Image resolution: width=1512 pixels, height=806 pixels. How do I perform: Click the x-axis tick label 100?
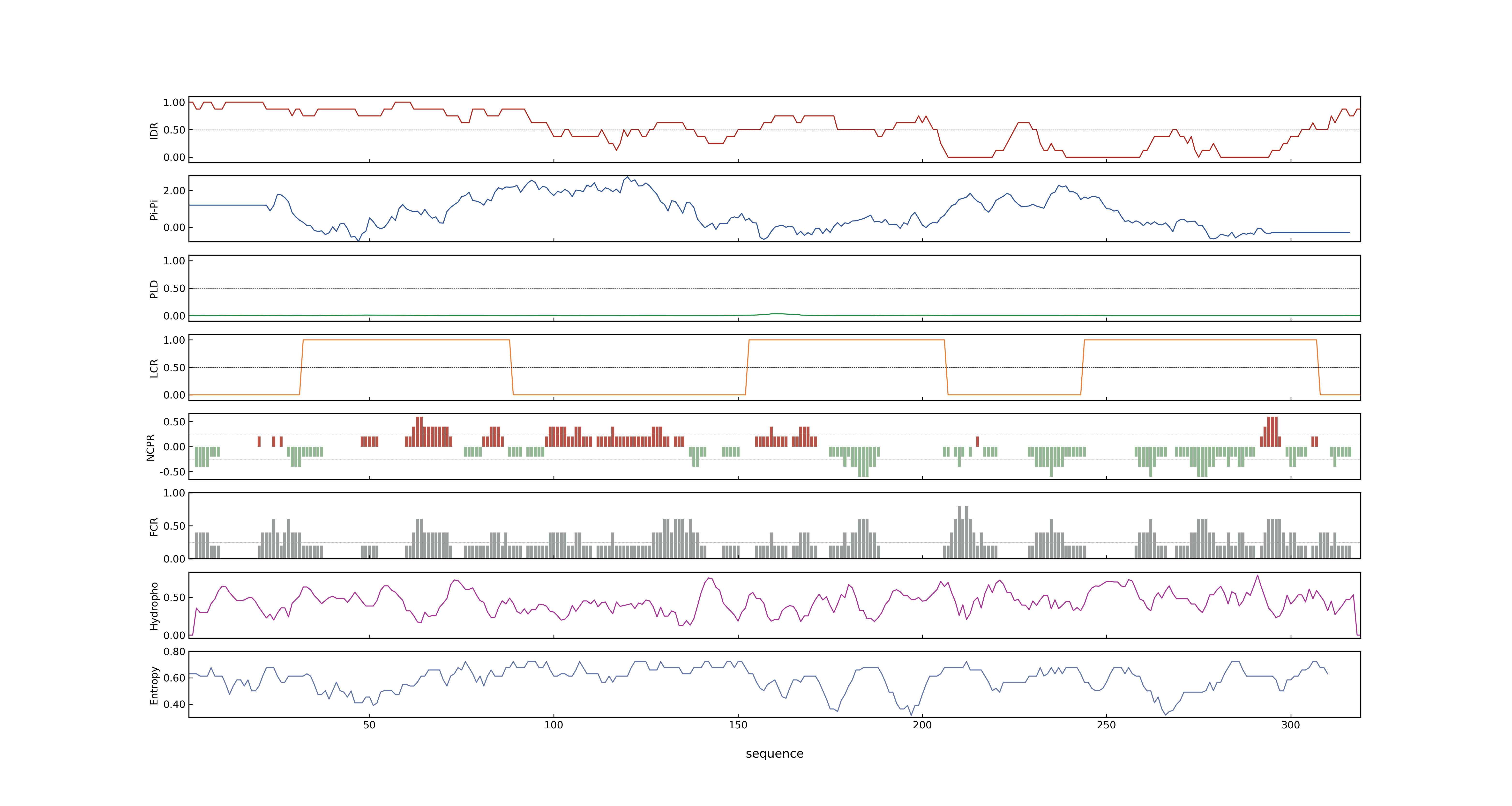click(554, 725)
